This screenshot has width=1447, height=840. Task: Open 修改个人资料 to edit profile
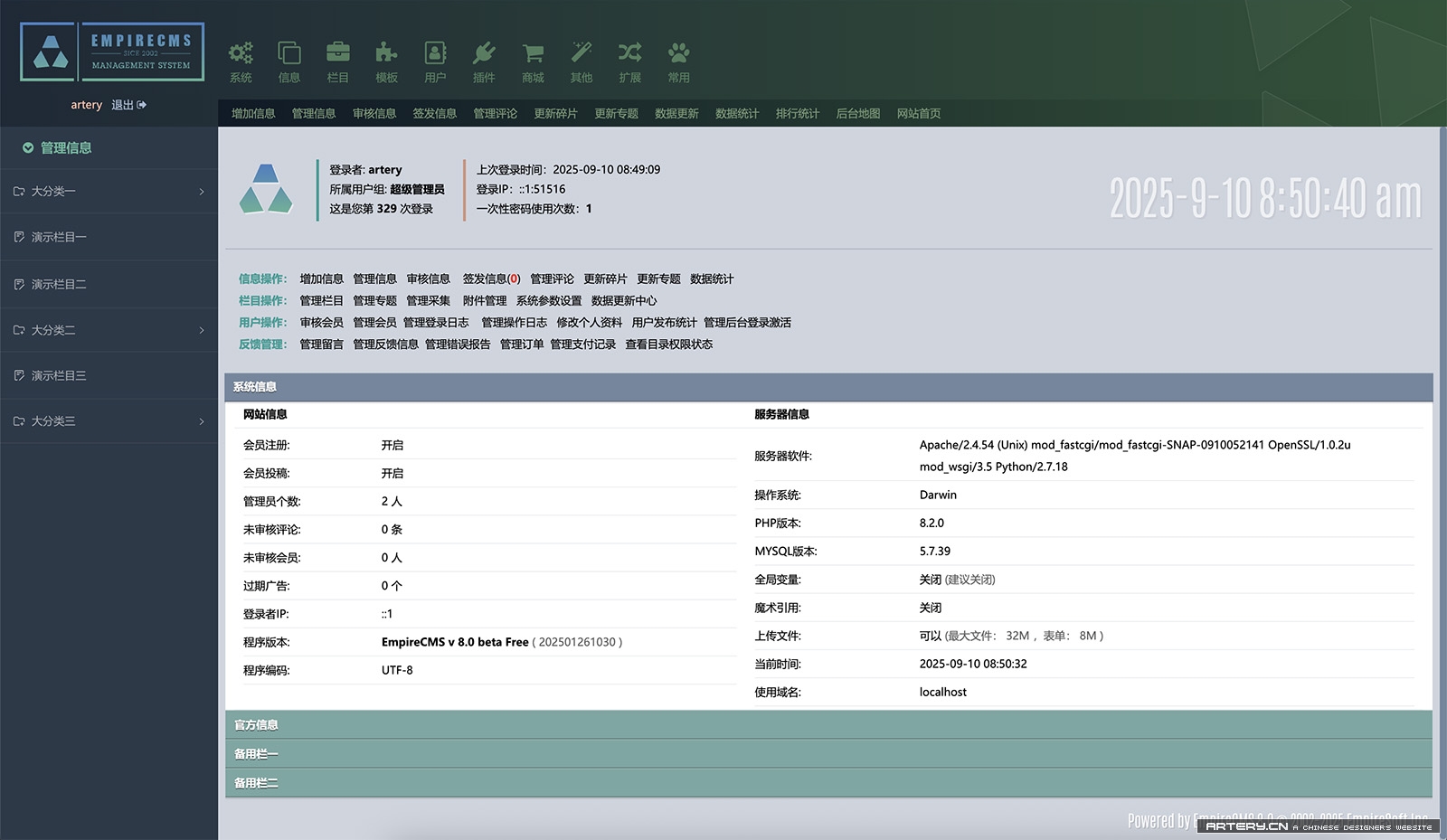point(587,322)
